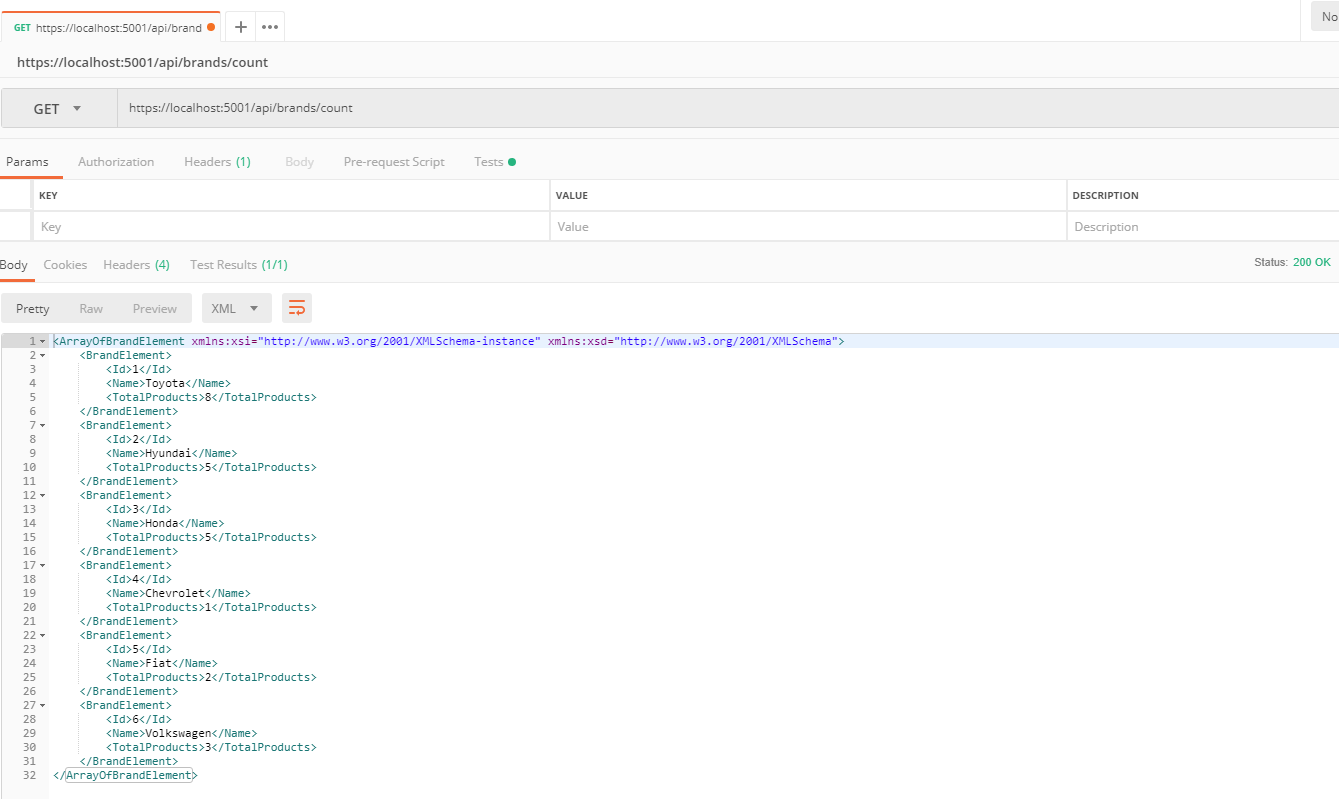Viewport: 1339px width, 799px height.
Task: Open the environment dropdown at top right
Action: (1325, 16)
